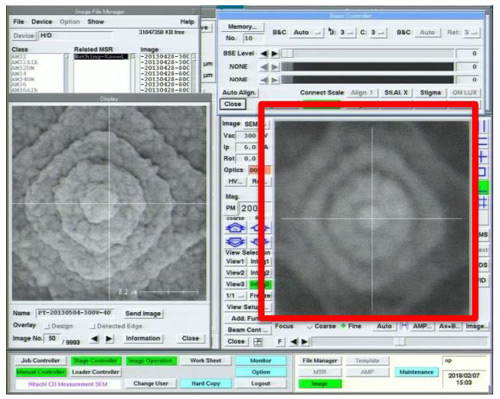Click the Hard Copy button
The height and width of the screenshot is (399, 500).
206,383
